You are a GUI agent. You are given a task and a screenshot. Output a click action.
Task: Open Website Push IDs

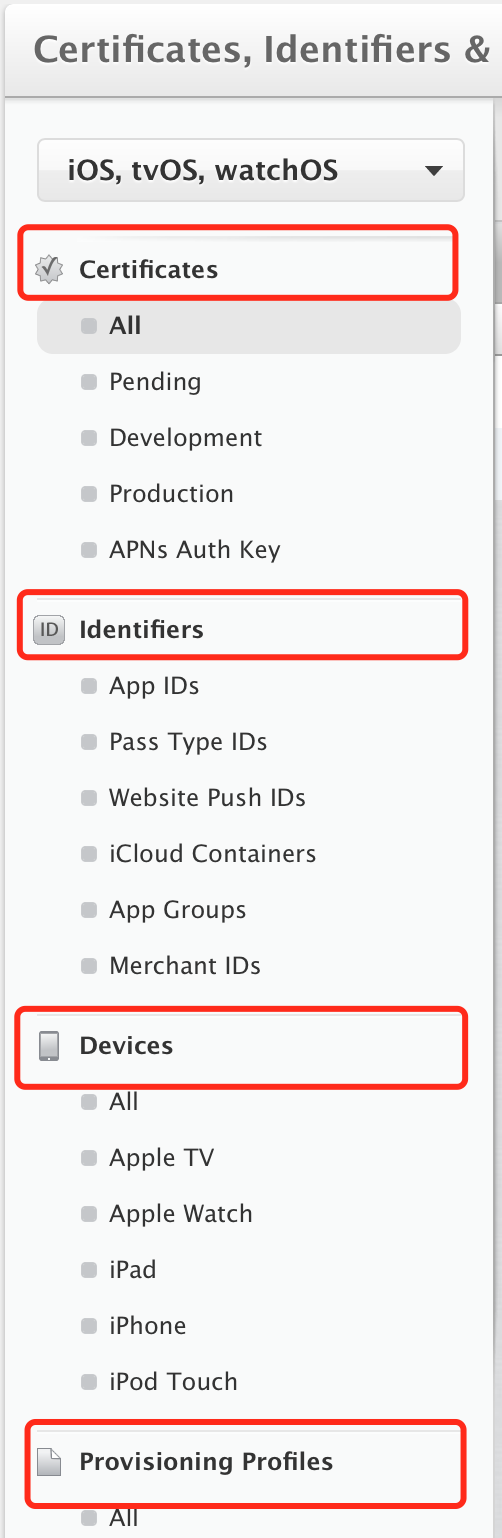(207, 798)
